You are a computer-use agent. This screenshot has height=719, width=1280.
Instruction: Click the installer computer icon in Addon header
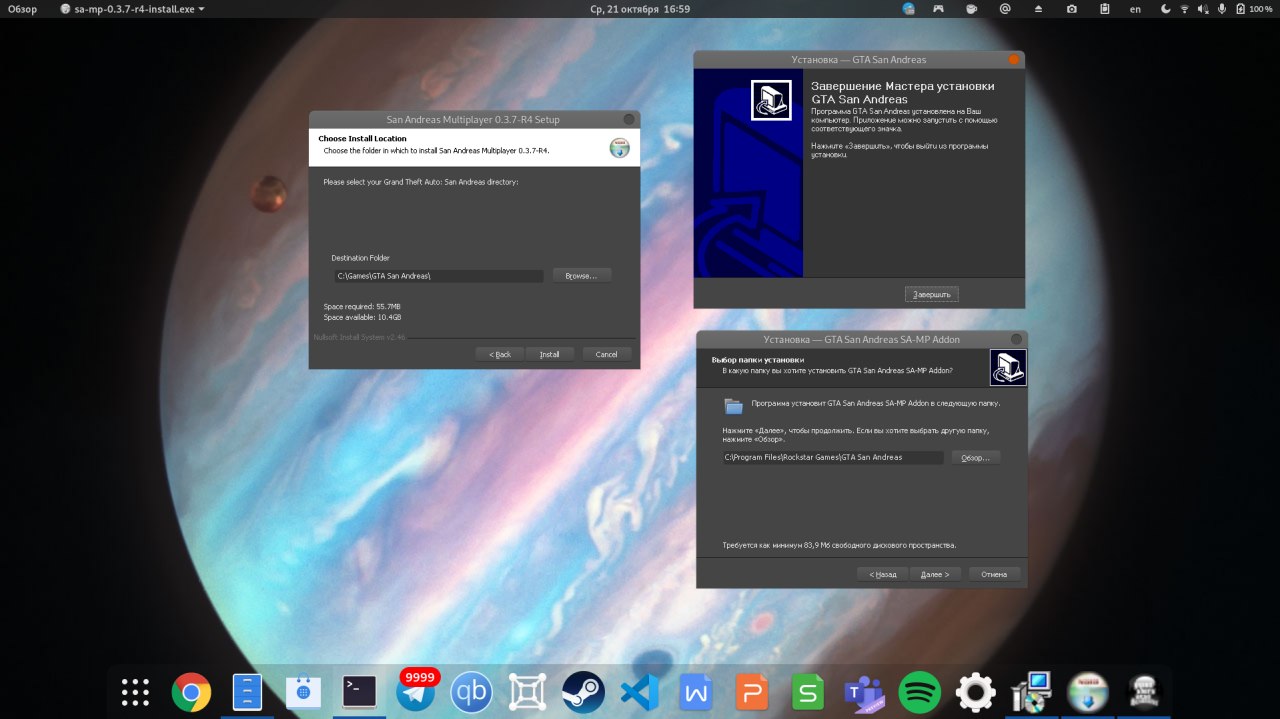pyautogui.click(x=1008, y=367)
